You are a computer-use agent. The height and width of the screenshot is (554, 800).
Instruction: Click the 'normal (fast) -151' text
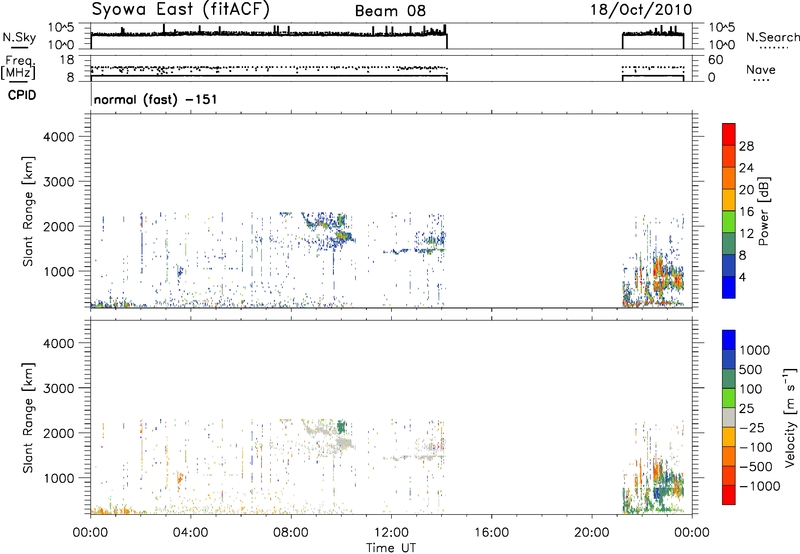156,99
